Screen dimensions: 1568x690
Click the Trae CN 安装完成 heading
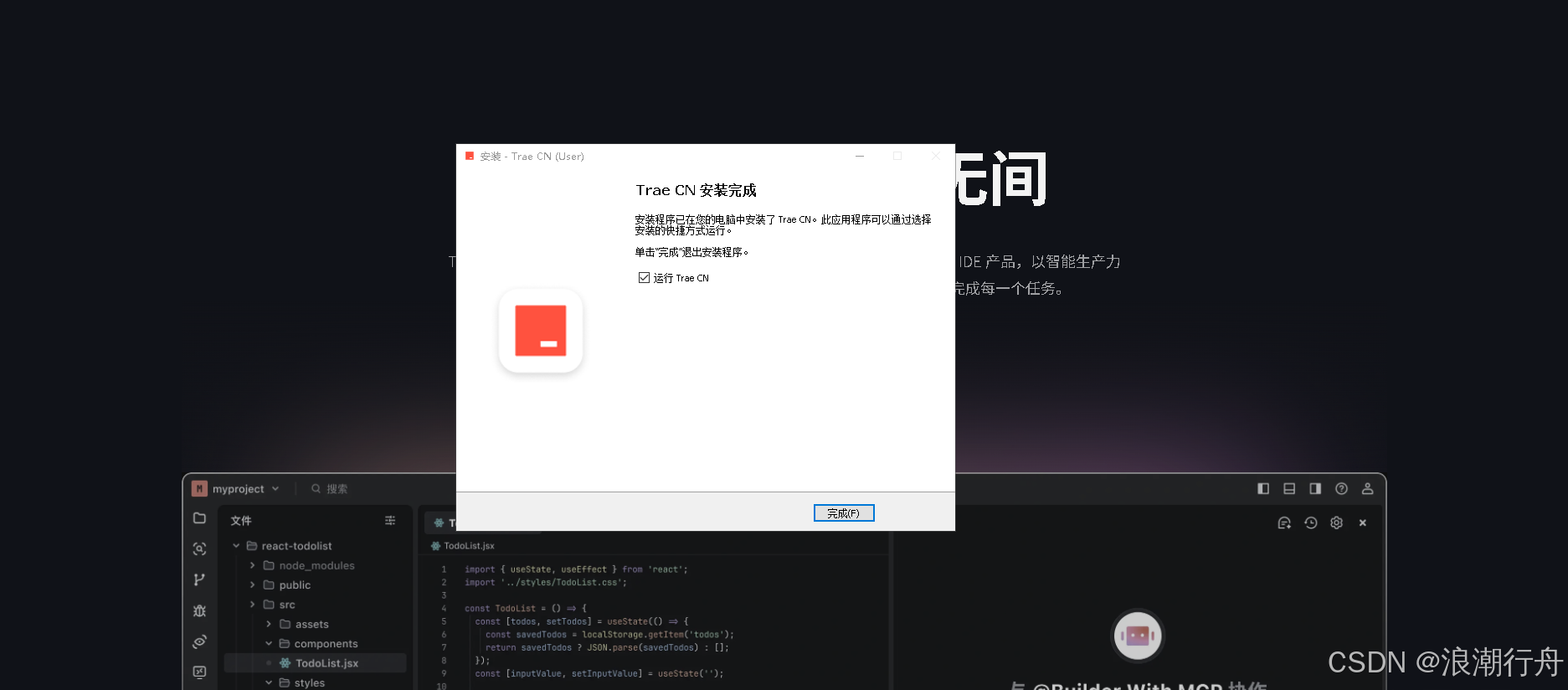[x=697, y=191]
